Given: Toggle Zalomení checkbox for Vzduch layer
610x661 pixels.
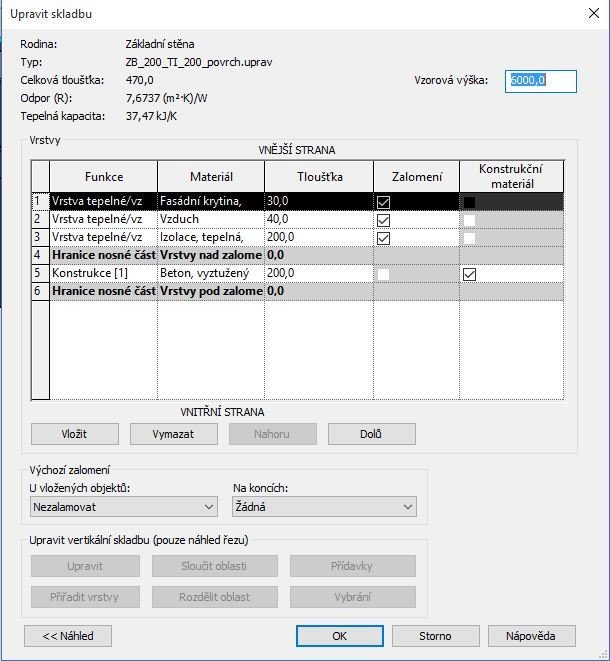Looking at the screenshot, I should point(383,220).
